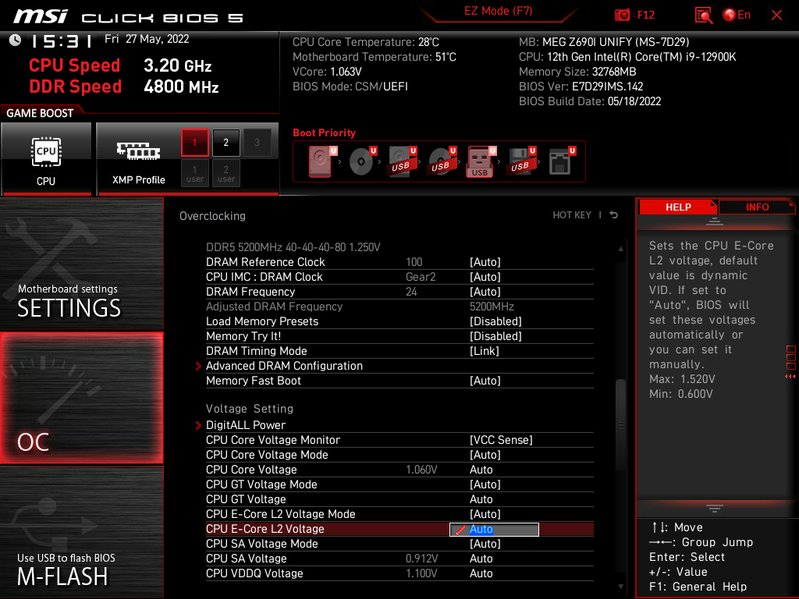The height and width of the screenshot is (599, 799).
Task: Click the lower help panel divider handle
Action: tap(714, 508)
